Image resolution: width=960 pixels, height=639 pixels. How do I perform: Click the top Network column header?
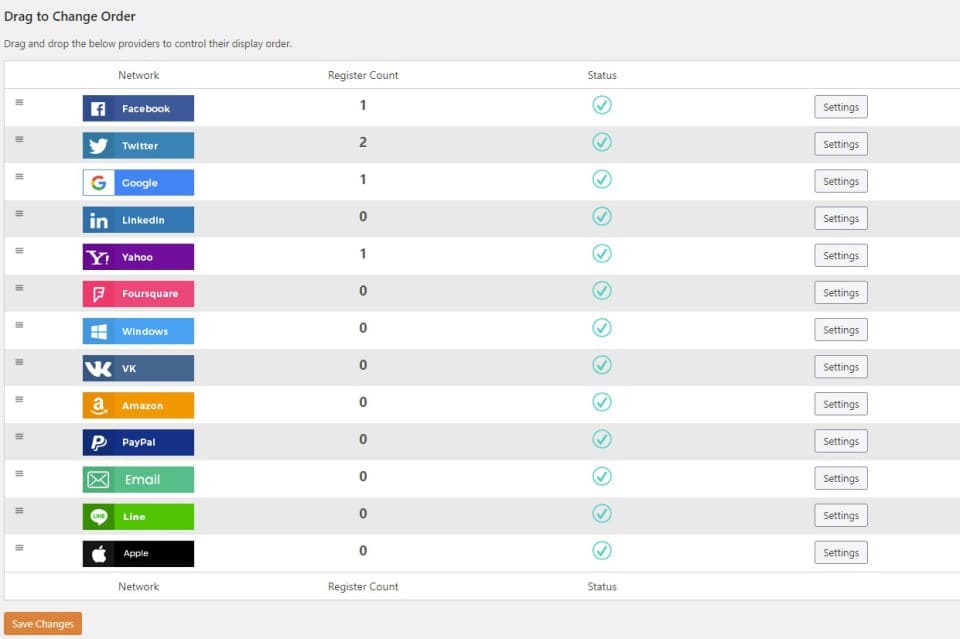click(x=138, y=75)
